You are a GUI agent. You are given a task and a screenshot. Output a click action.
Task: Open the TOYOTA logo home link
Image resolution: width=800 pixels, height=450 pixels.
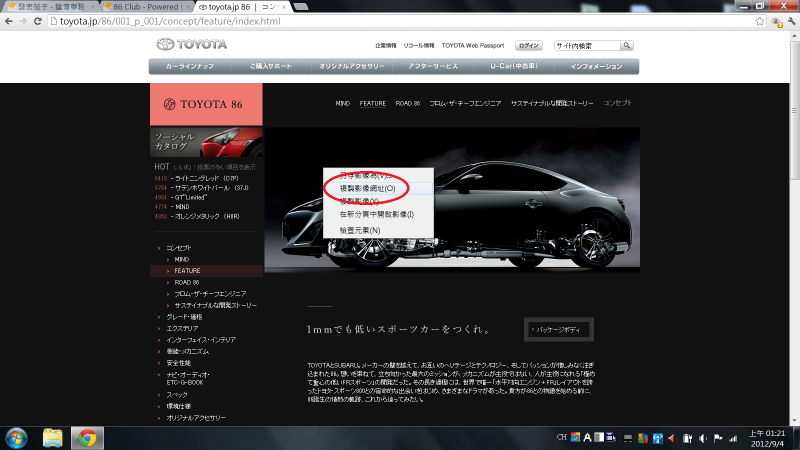point(192,44)
